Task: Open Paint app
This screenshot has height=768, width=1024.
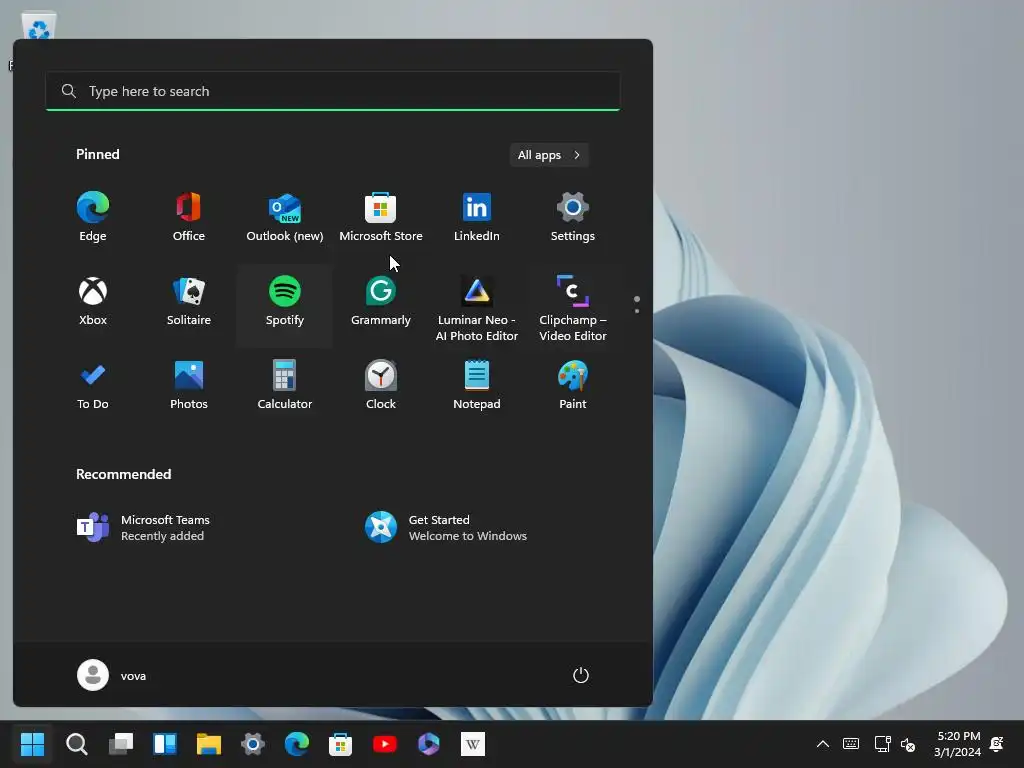Action: 573,385
